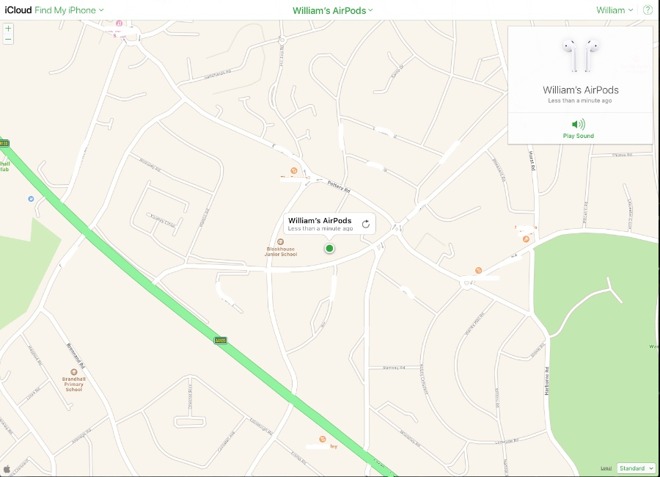Click the William's AirPods callout label
660x477 pixels.
pyautogui.click(x=319, y=221)
